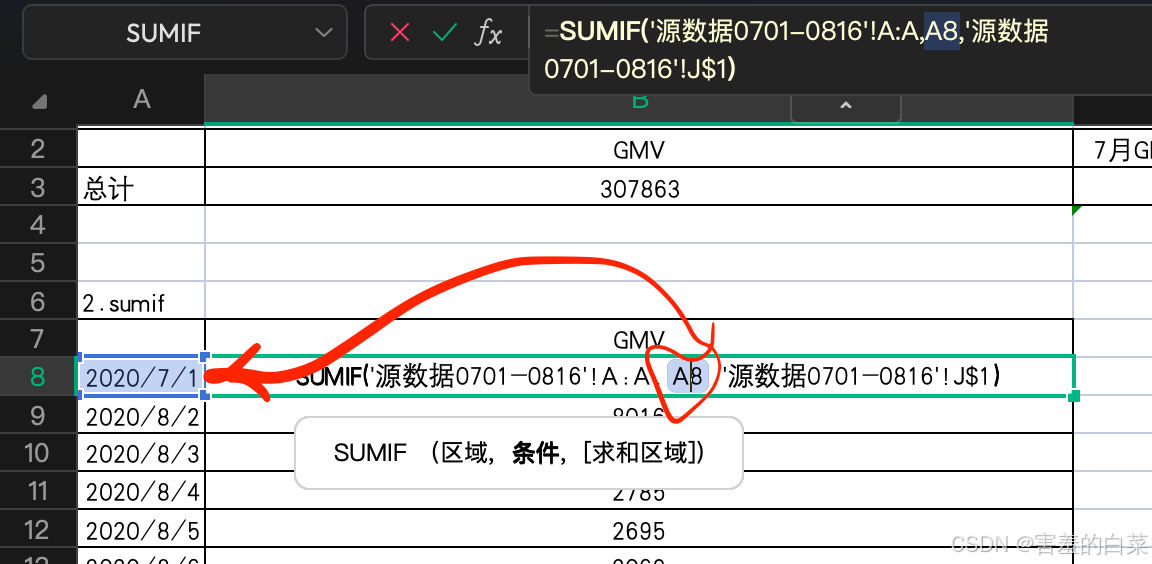Screen dimensions: 1152x564
Task: Click empty cell A4
Action: 141,225
